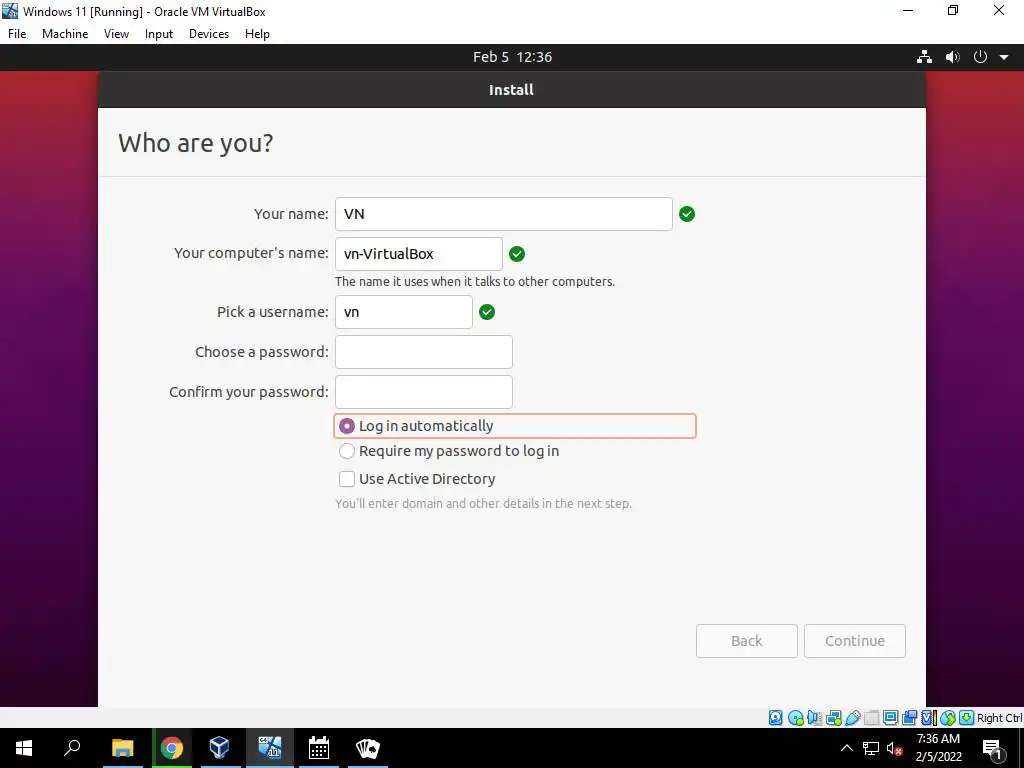Open Windows taskbar search magnifier
Screen dimensions: 1024x768
(72, 748)
